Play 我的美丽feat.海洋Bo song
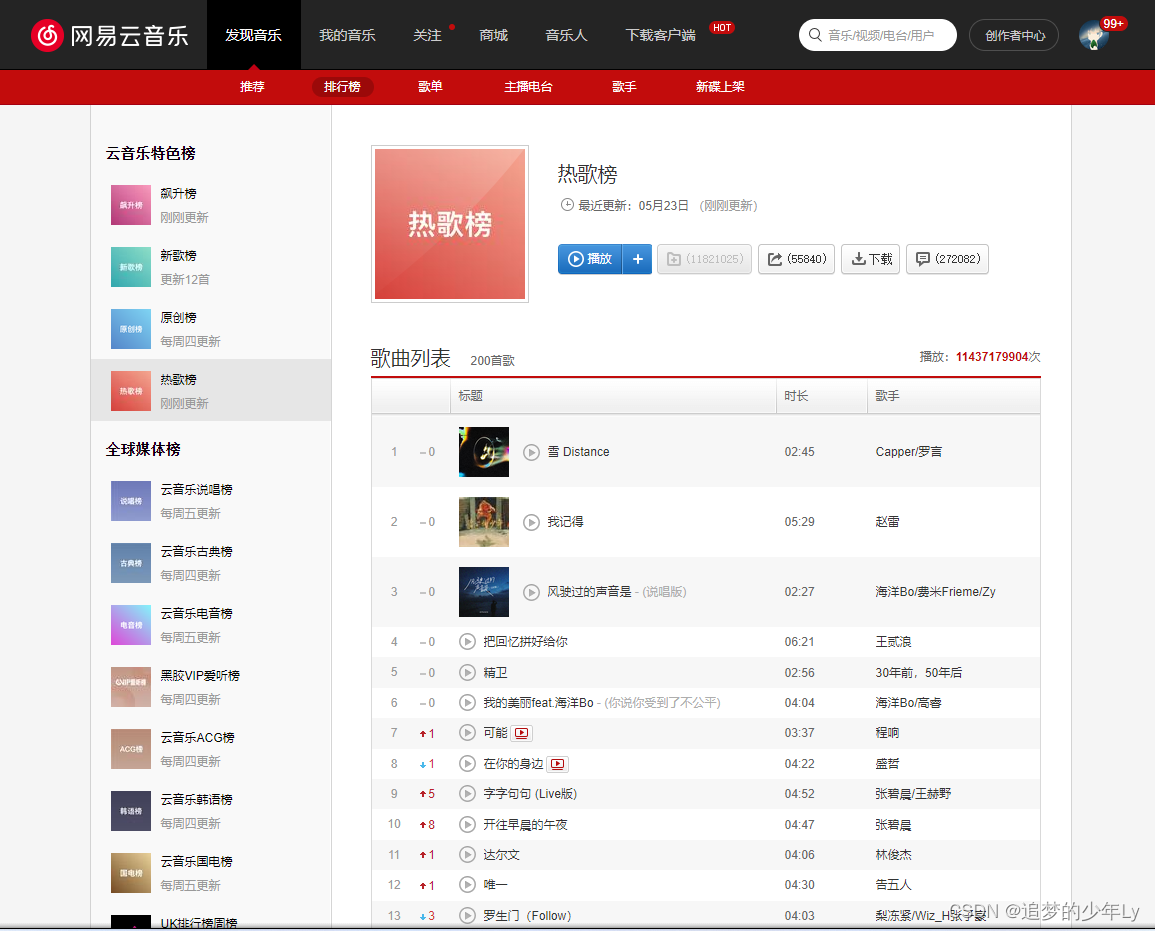The image size is (1155, 931). click(467, 703)
